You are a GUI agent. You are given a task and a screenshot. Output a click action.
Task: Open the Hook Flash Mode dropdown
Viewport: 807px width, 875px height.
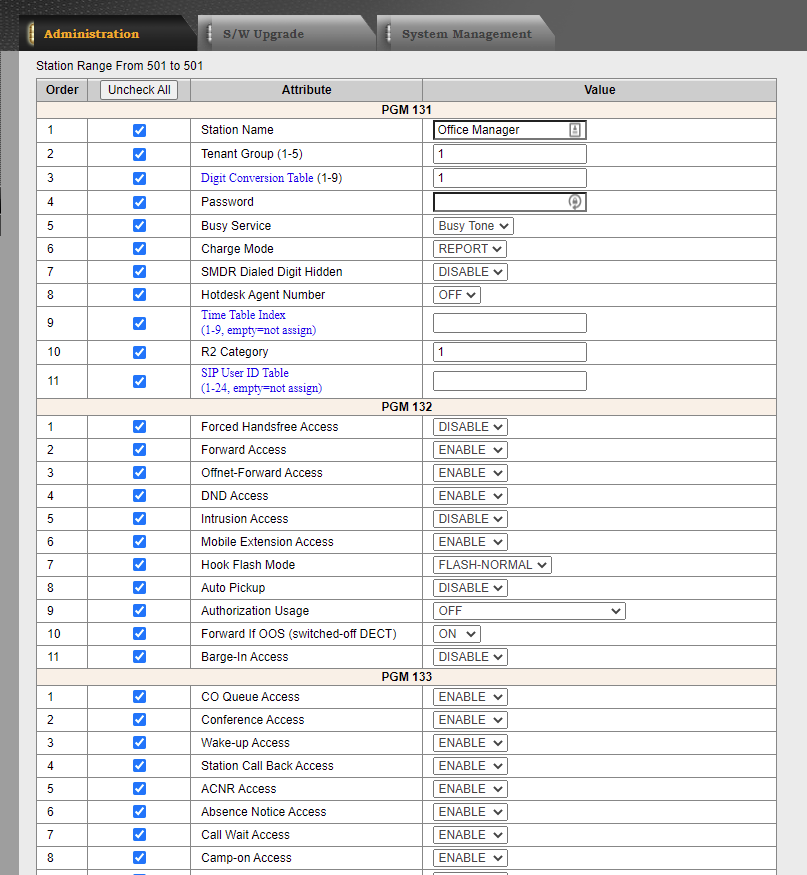pos(492,565)
